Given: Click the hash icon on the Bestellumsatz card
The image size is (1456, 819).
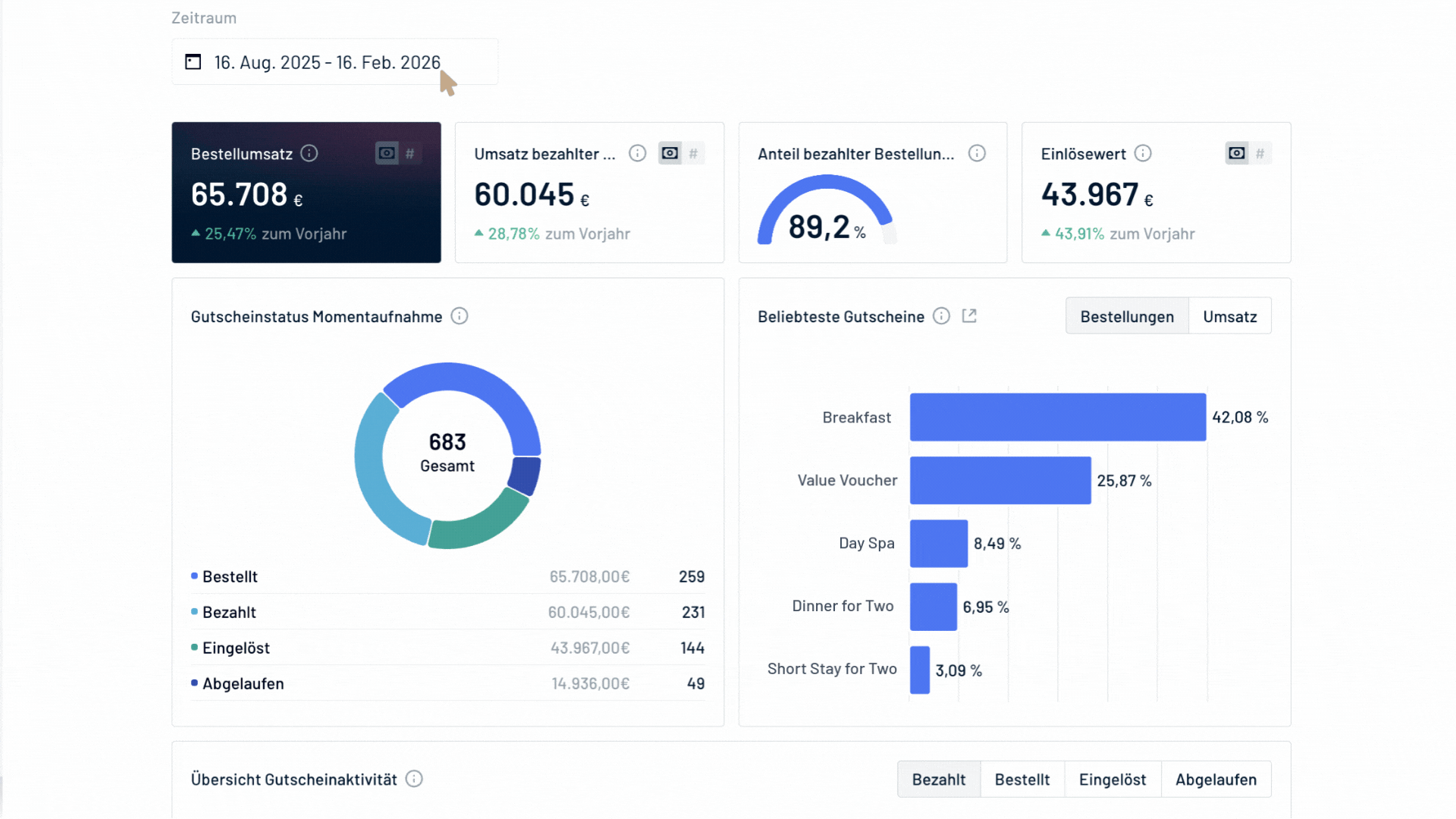Looking at the screenshot, I should pos(409,153).
